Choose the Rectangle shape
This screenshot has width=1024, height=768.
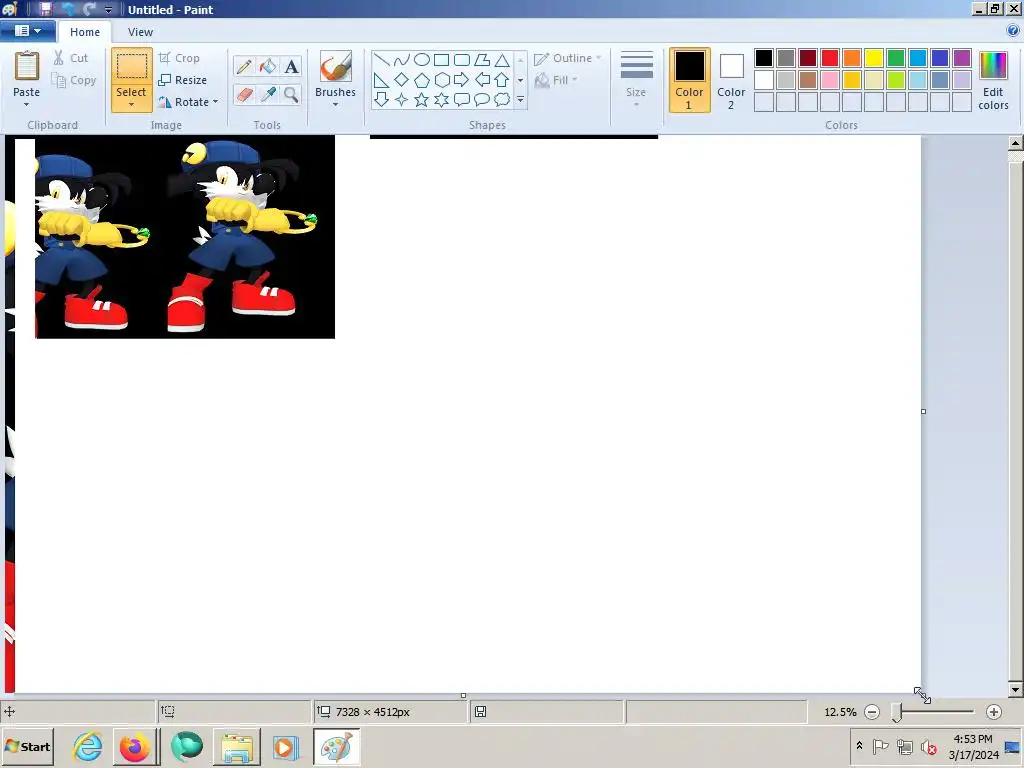[441, 61]
